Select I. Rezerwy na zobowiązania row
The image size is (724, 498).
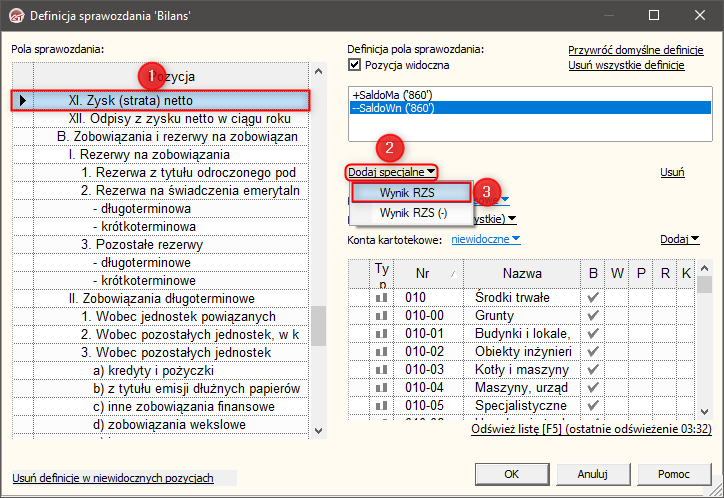click(160, 155)
